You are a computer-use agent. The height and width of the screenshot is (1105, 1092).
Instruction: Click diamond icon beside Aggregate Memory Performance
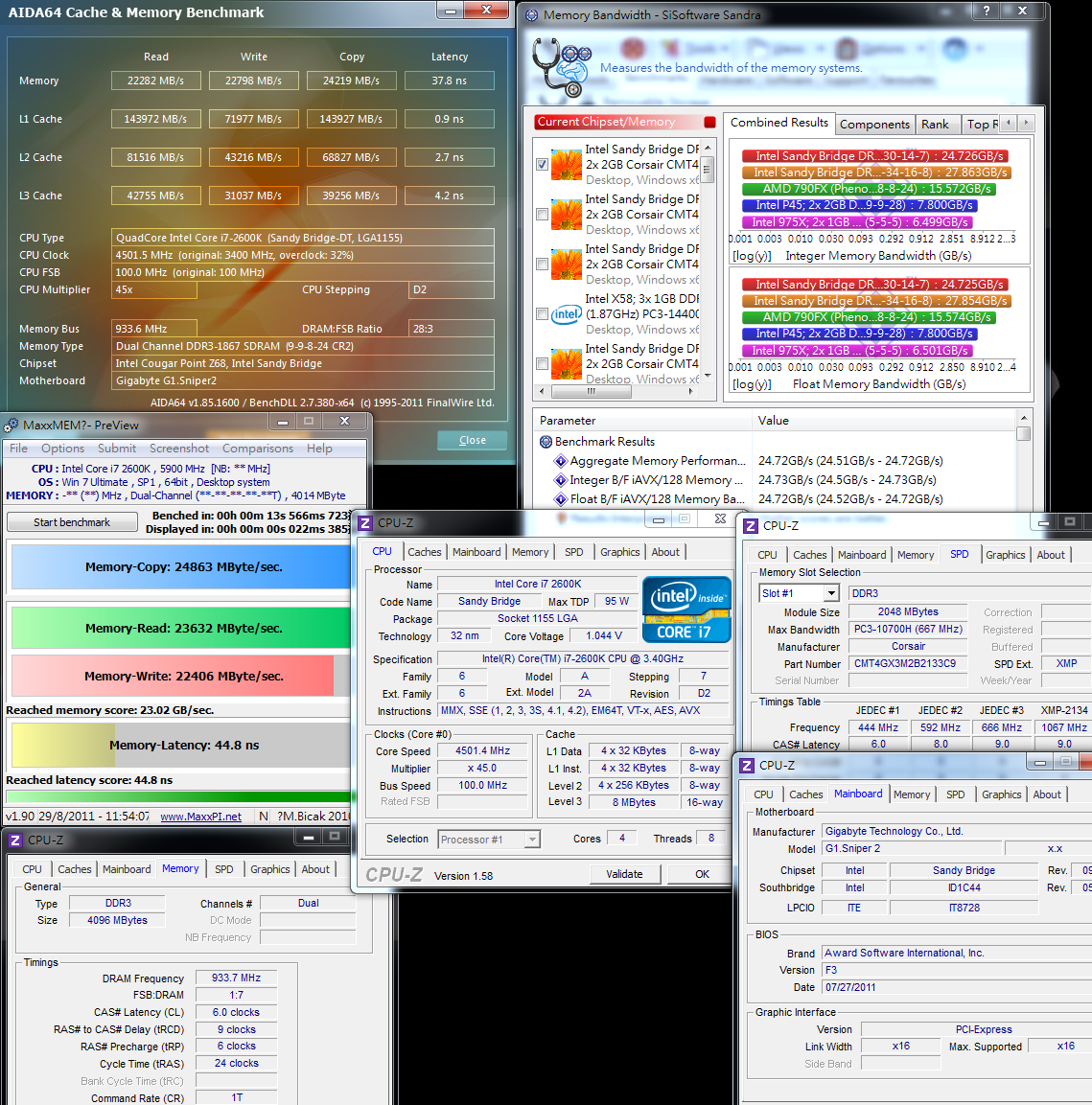pos(561,461)
